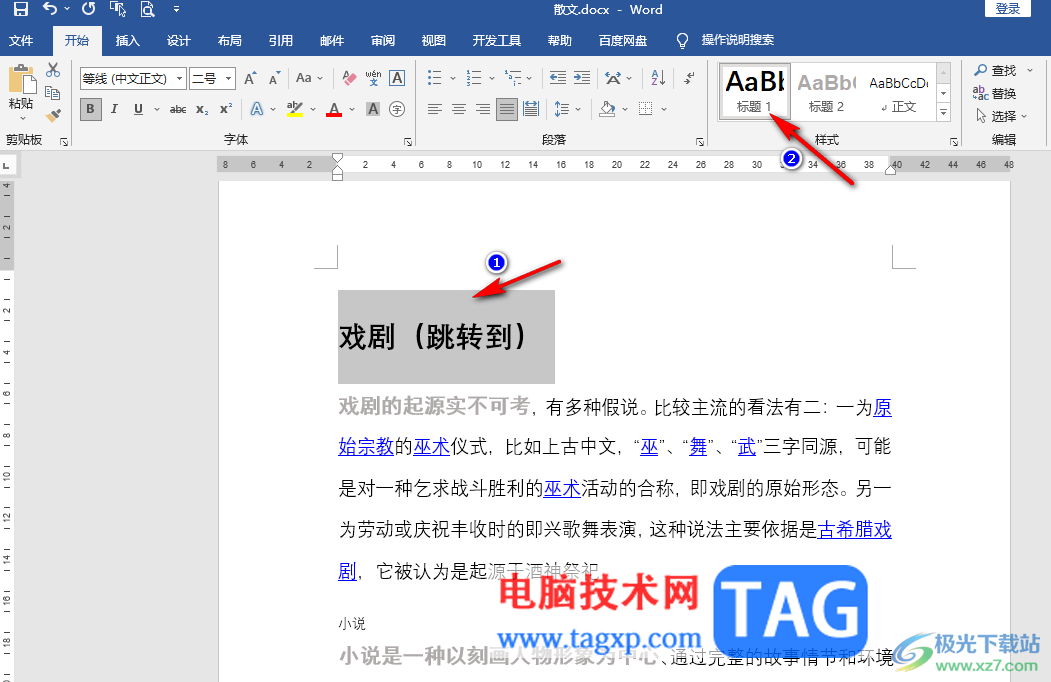
Task: Decrease the paragraph indent
Action: point(558,78)
